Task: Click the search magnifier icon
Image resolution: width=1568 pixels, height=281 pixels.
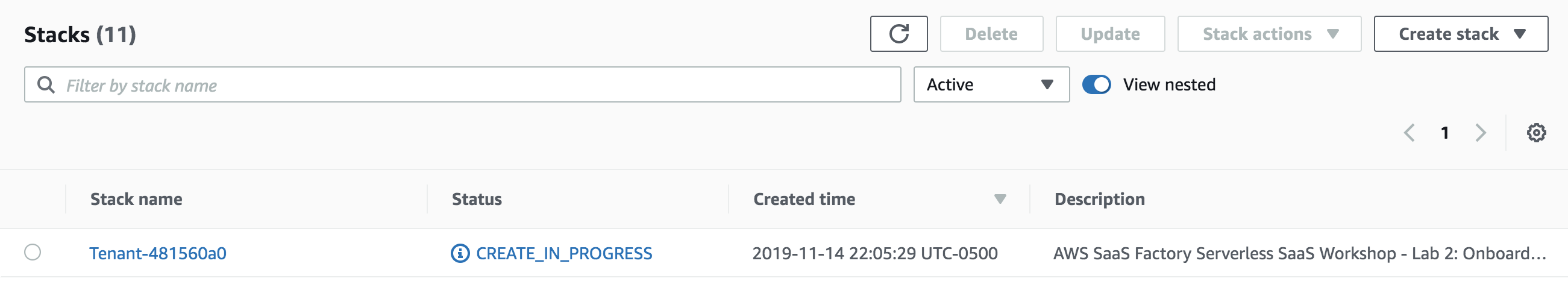Action: (x=46, y=85)
